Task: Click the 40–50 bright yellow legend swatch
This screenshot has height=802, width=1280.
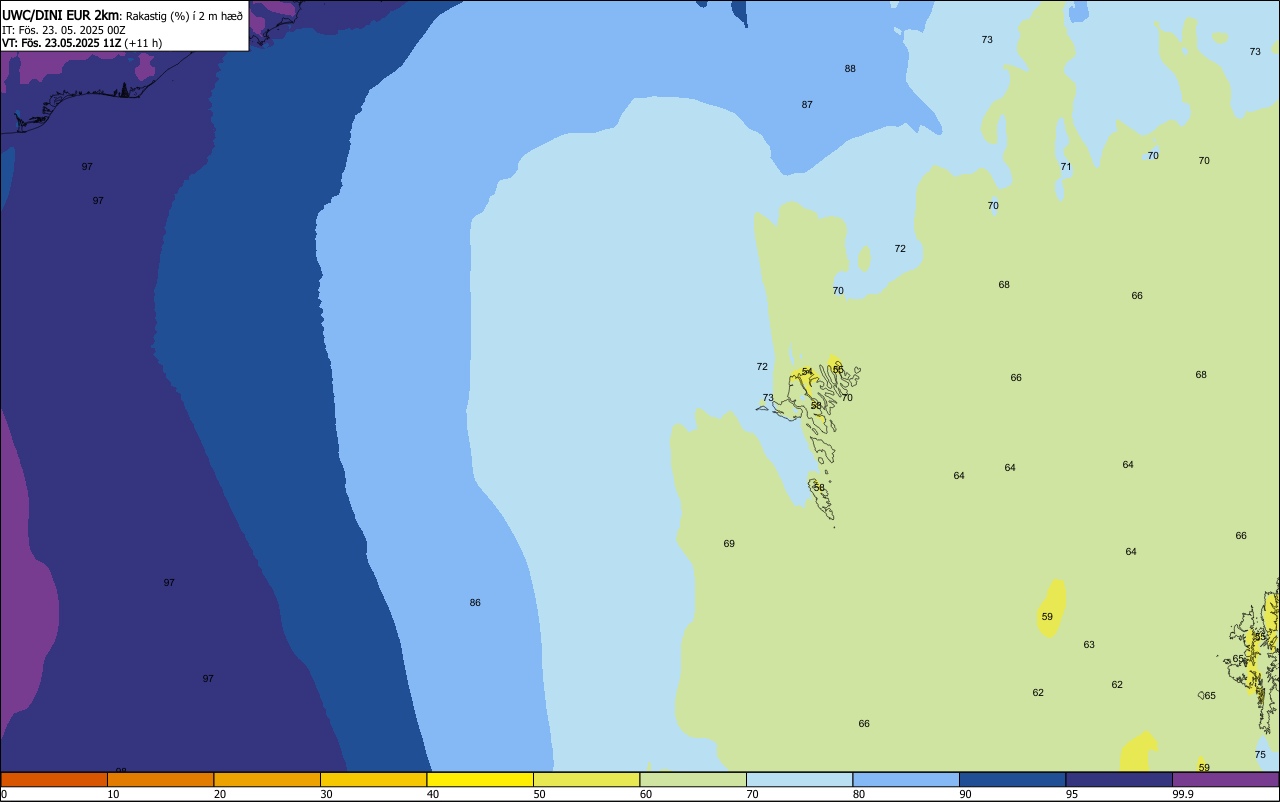Action: click(x=480, y=779)
